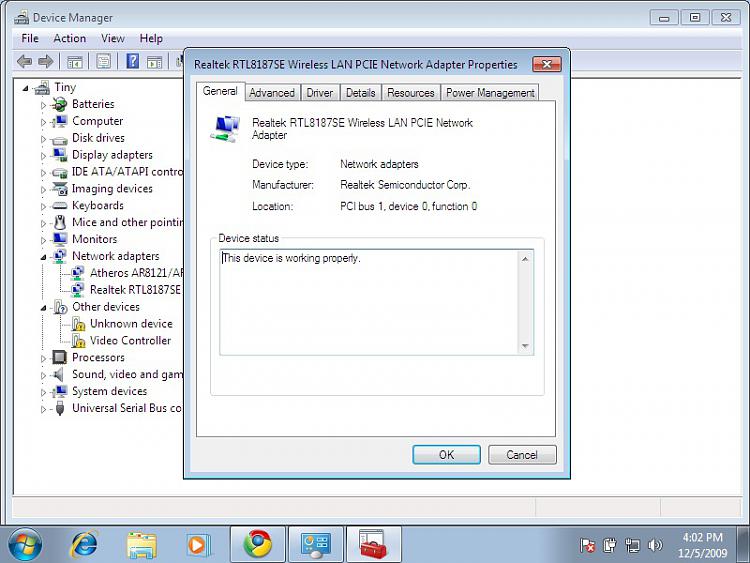750x563 pixels.
Task: Select the Disk drives icon
Action: tap(60, 139)
